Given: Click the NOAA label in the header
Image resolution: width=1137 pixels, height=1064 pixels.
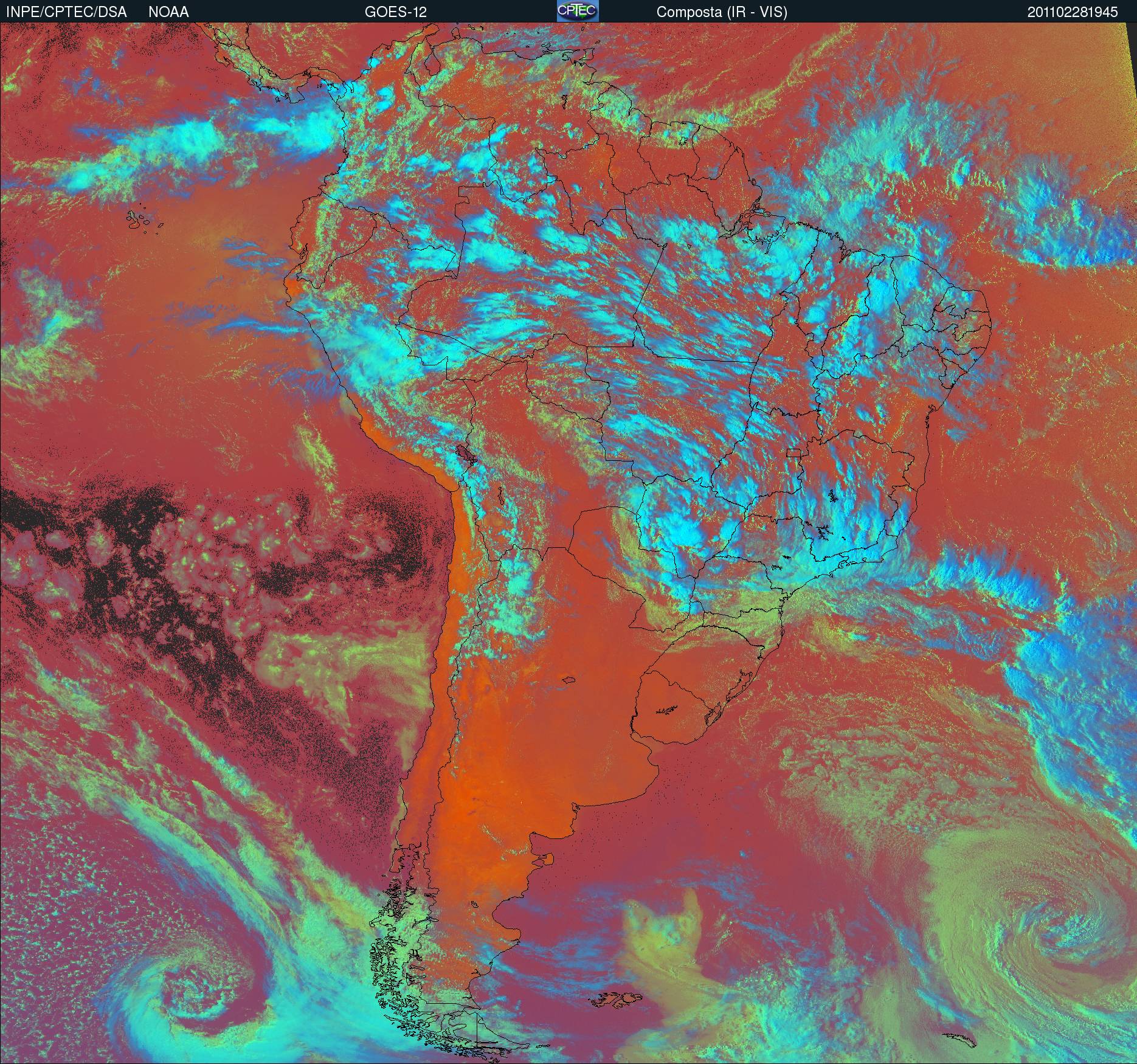Looking at the screenshot, I should tap(168, 12).
